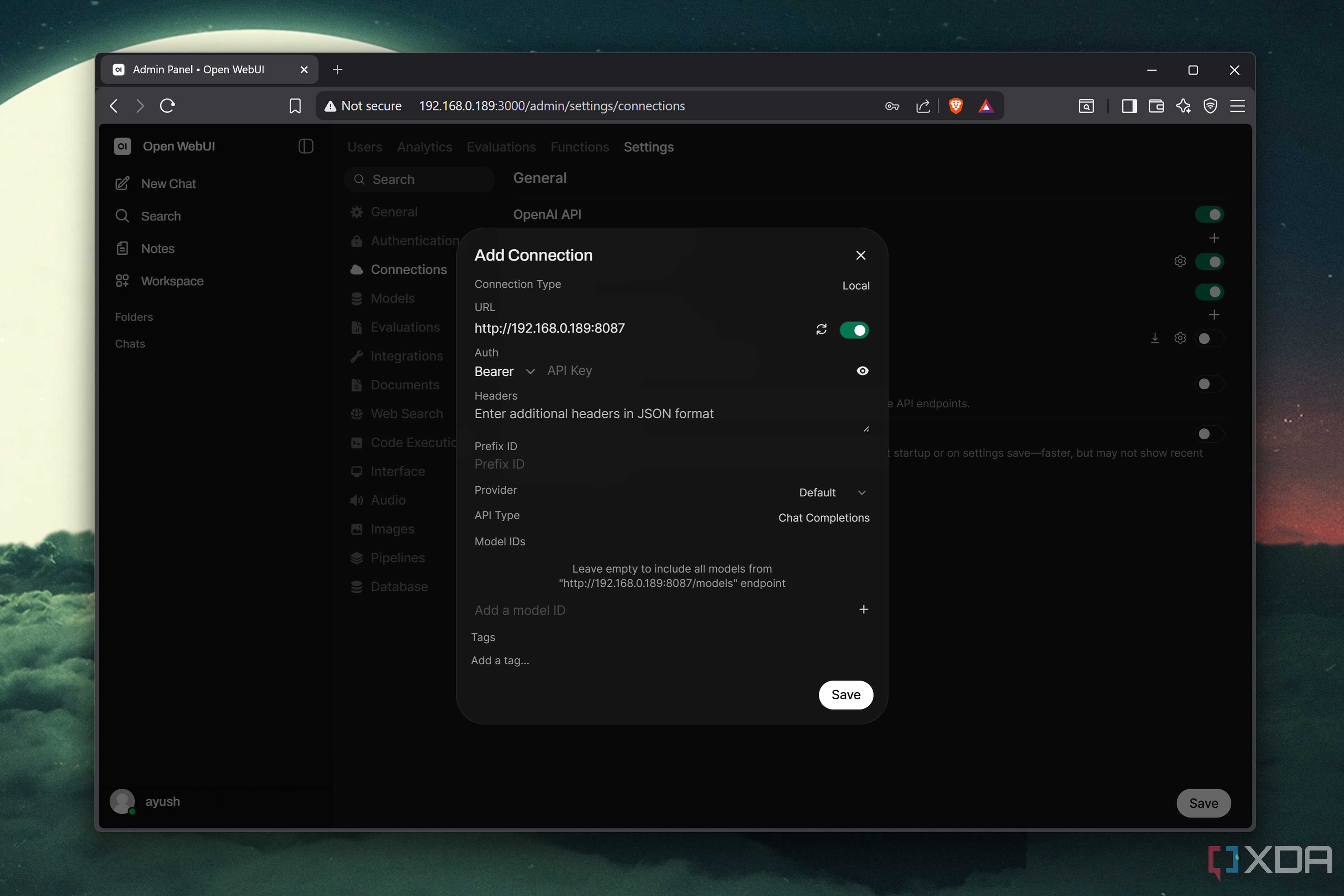Switch to the Functions tab
This screenshot has height=896, width=1344.
(579, 147)
